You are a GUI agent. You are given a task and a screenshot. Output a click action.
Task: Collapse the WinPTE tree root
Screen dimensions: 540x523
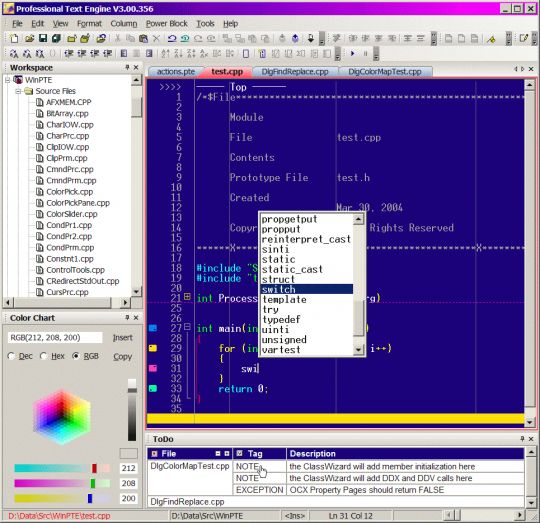coord(8,80)
